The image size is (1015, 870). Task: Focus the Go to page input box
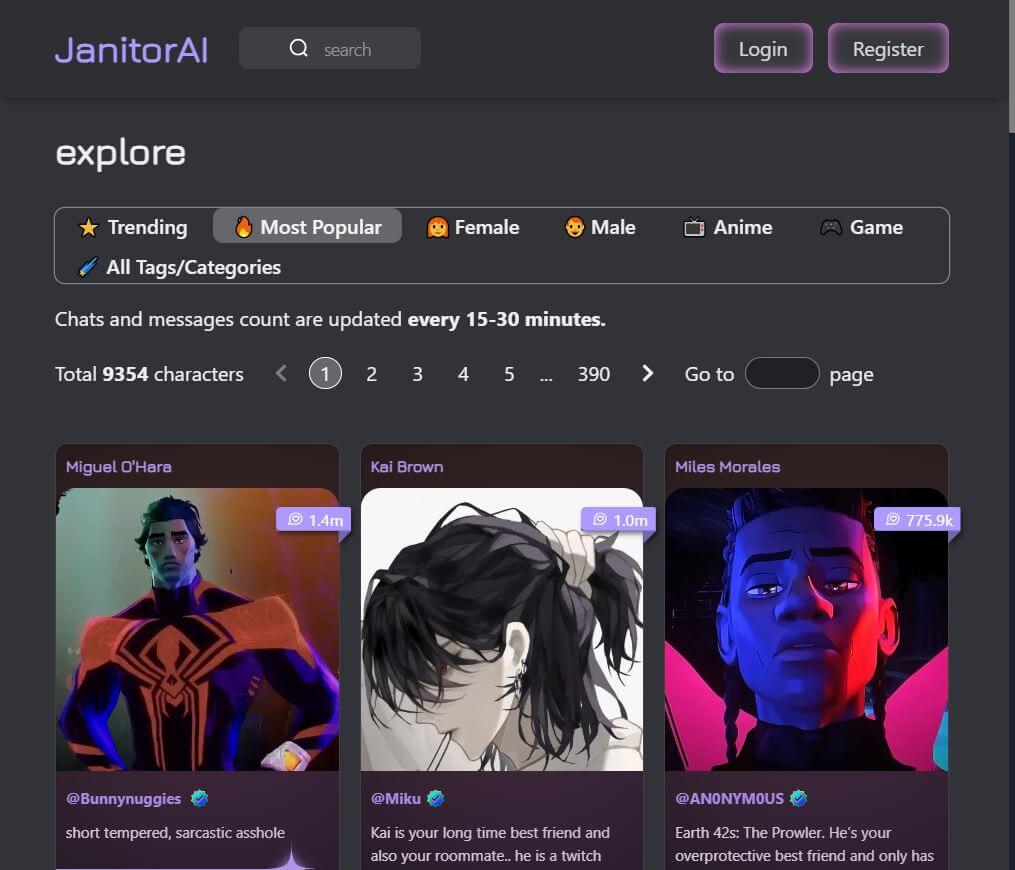click(782, 374)
